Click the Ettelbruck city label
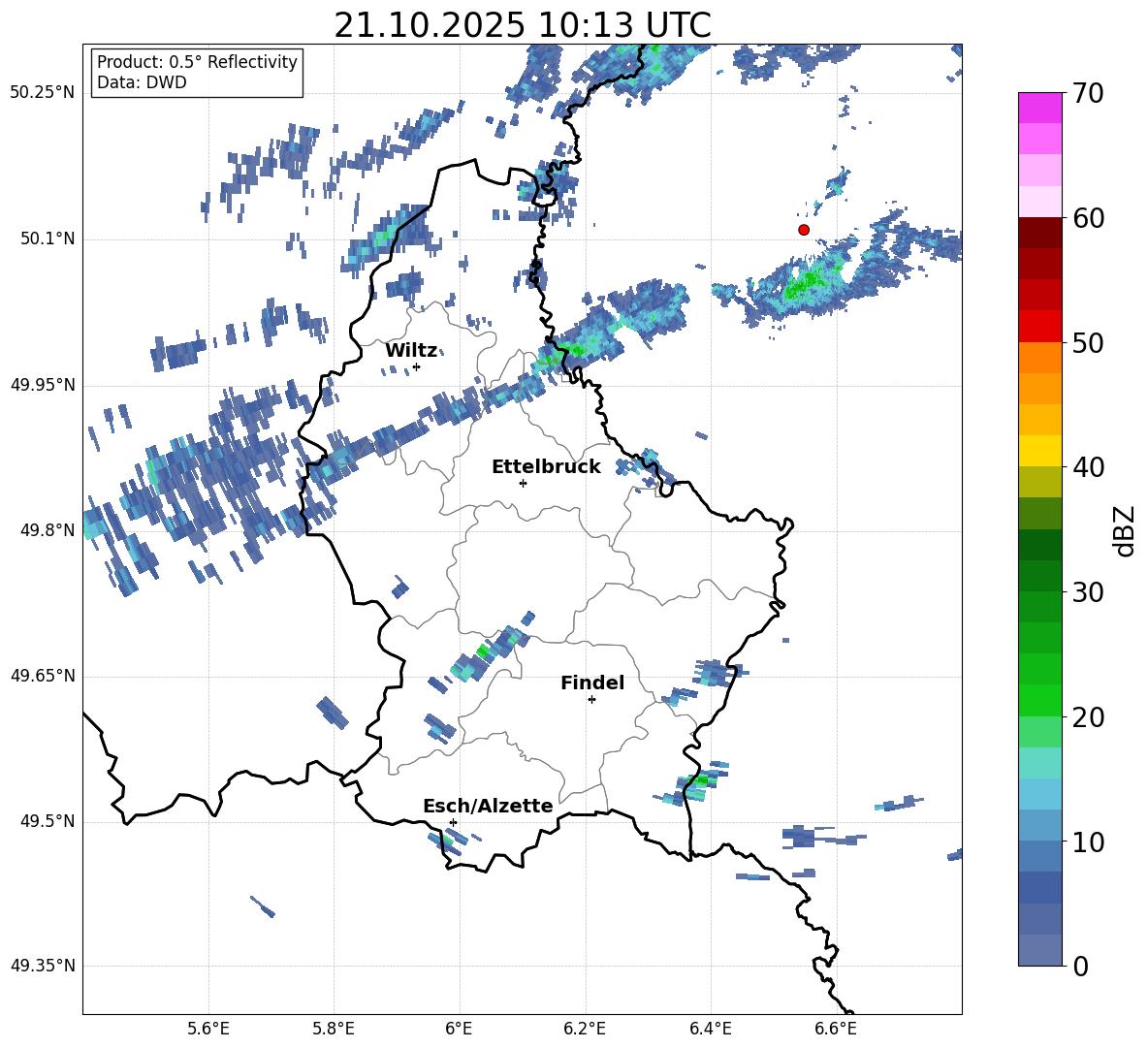 tap(546, 467)
